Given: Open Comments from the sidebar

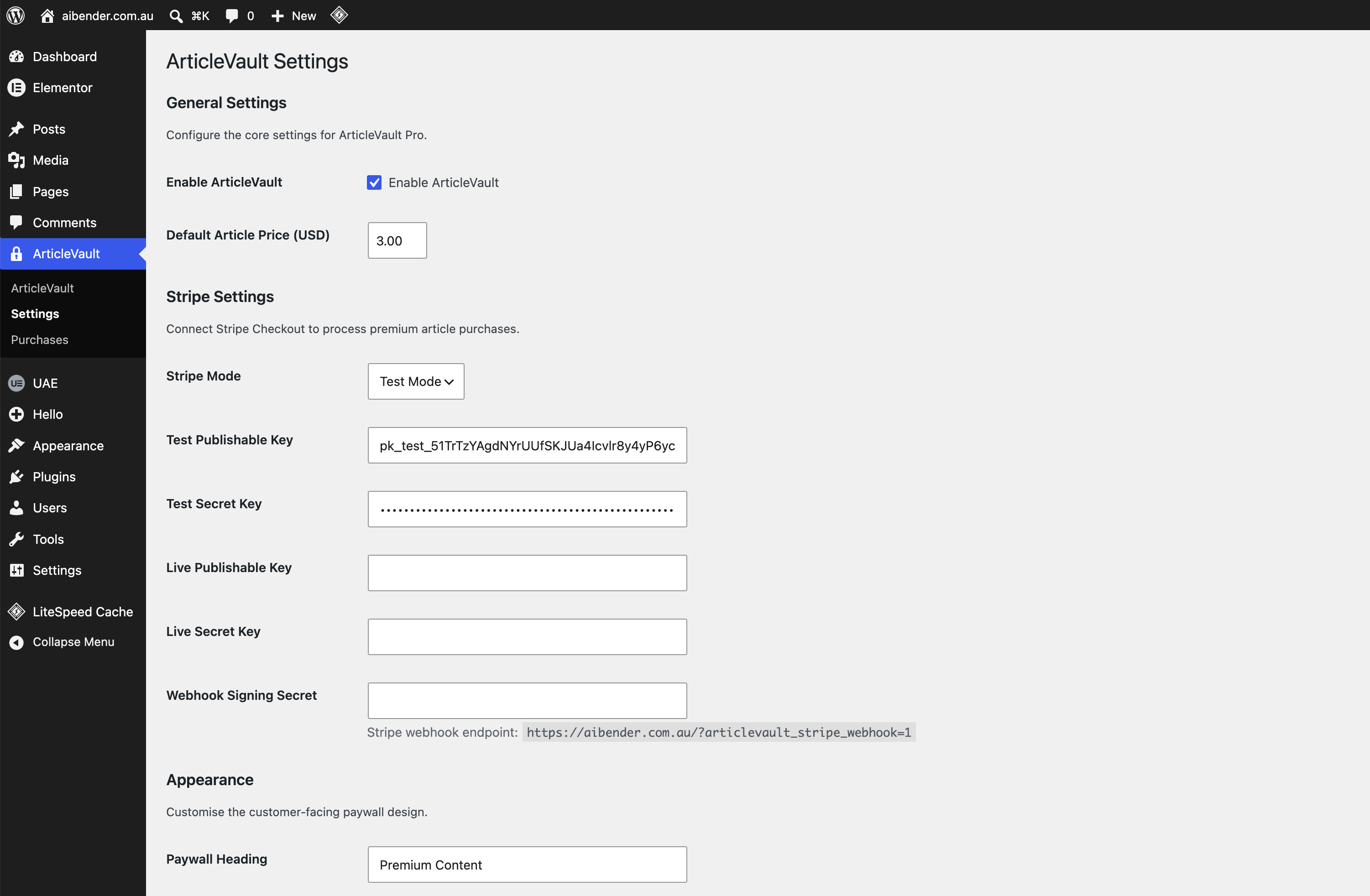Looking at the screenshot, I should (73, 223).
